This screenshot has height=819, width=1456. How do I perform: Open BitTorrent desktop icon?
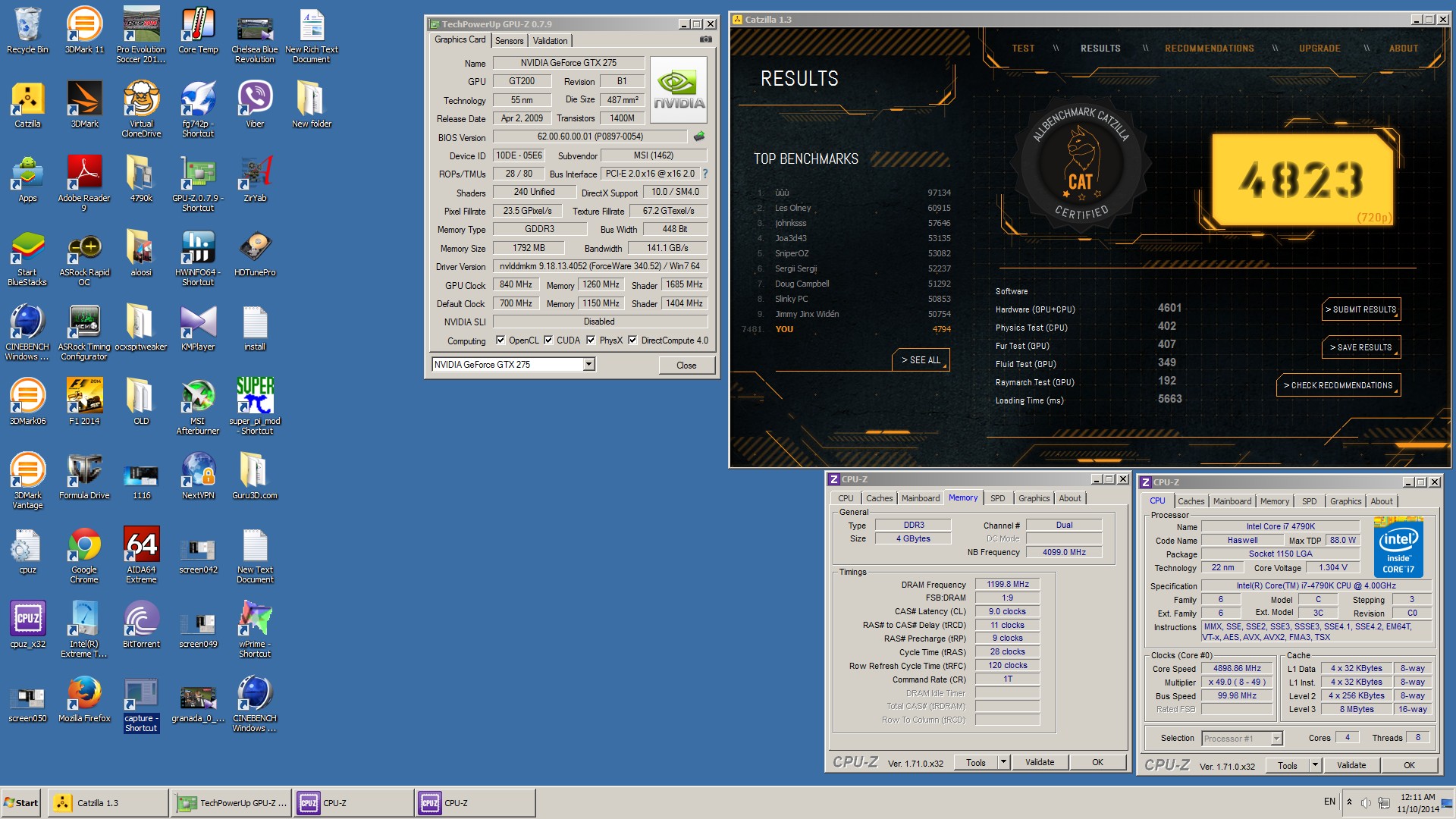(x=141, y=625)
